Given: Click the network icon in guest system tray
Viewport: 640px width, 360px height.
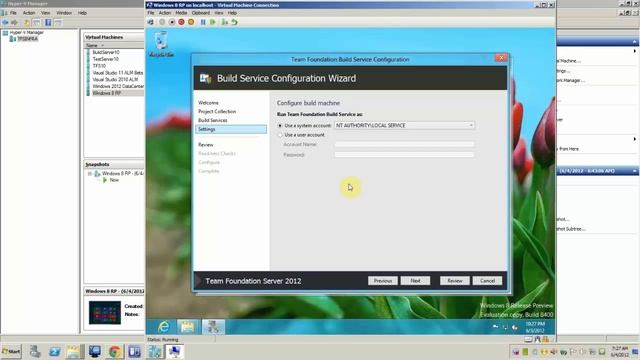Looking at the screenshot, I should [x=505, y=327].
